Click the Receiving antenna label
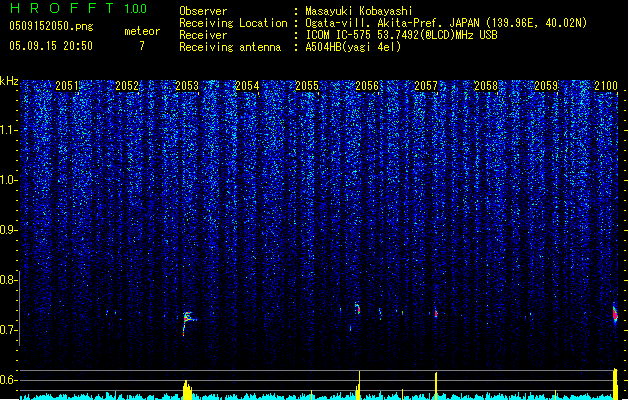This screenshot has height=400, width=629. (x=230, y=47)
